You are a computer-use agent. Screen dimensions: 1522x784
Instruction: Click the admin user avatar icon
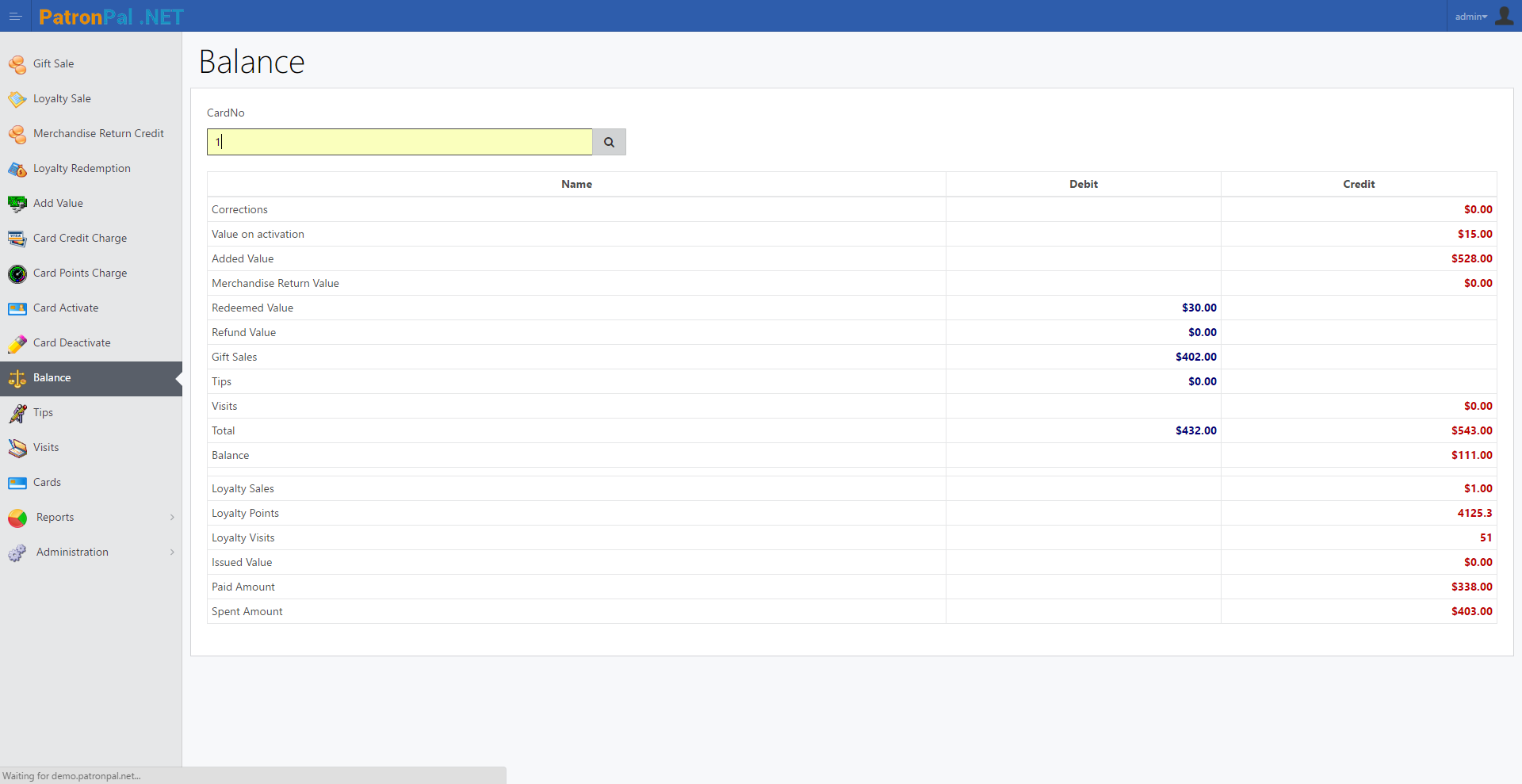(1504, 16)
